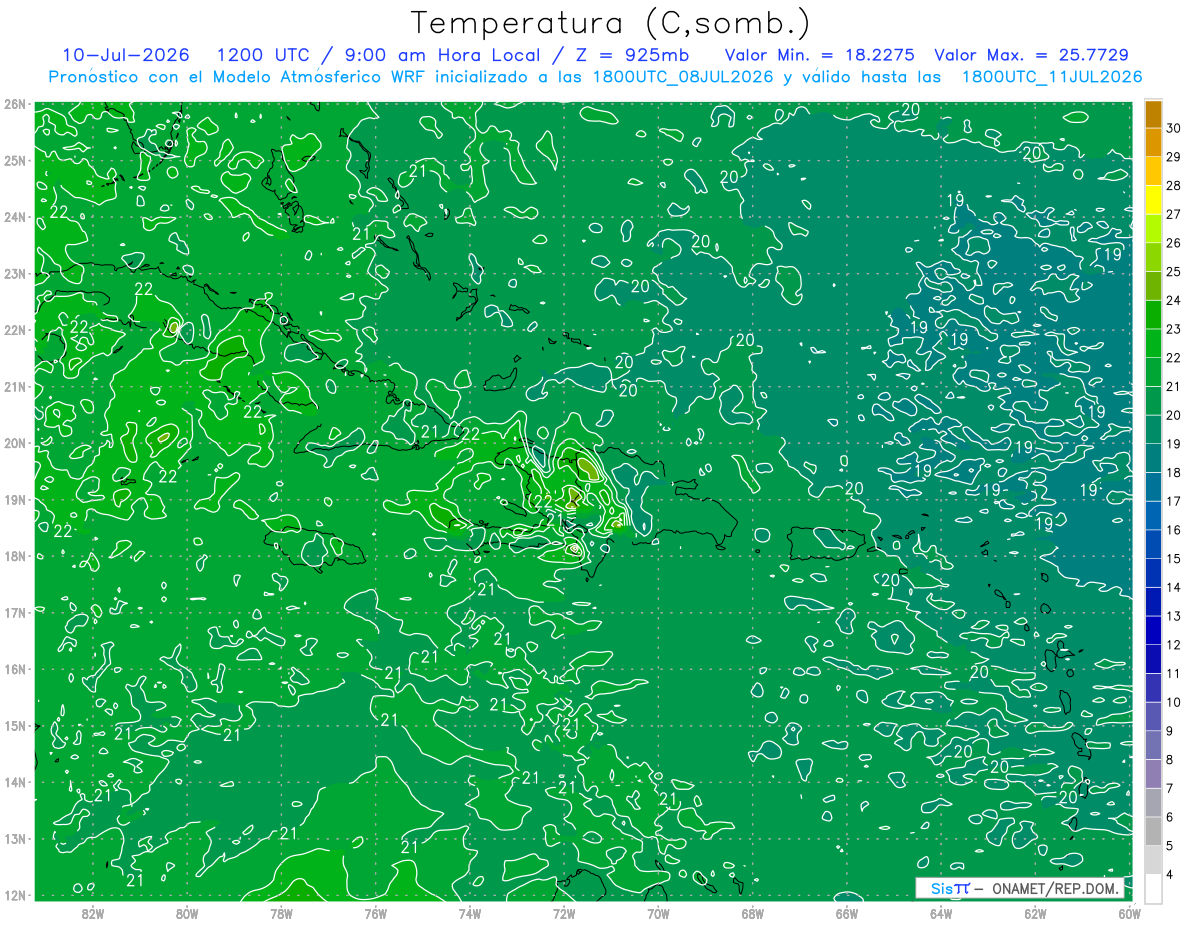Click the colorbar label '17'

click(1173, 501)
